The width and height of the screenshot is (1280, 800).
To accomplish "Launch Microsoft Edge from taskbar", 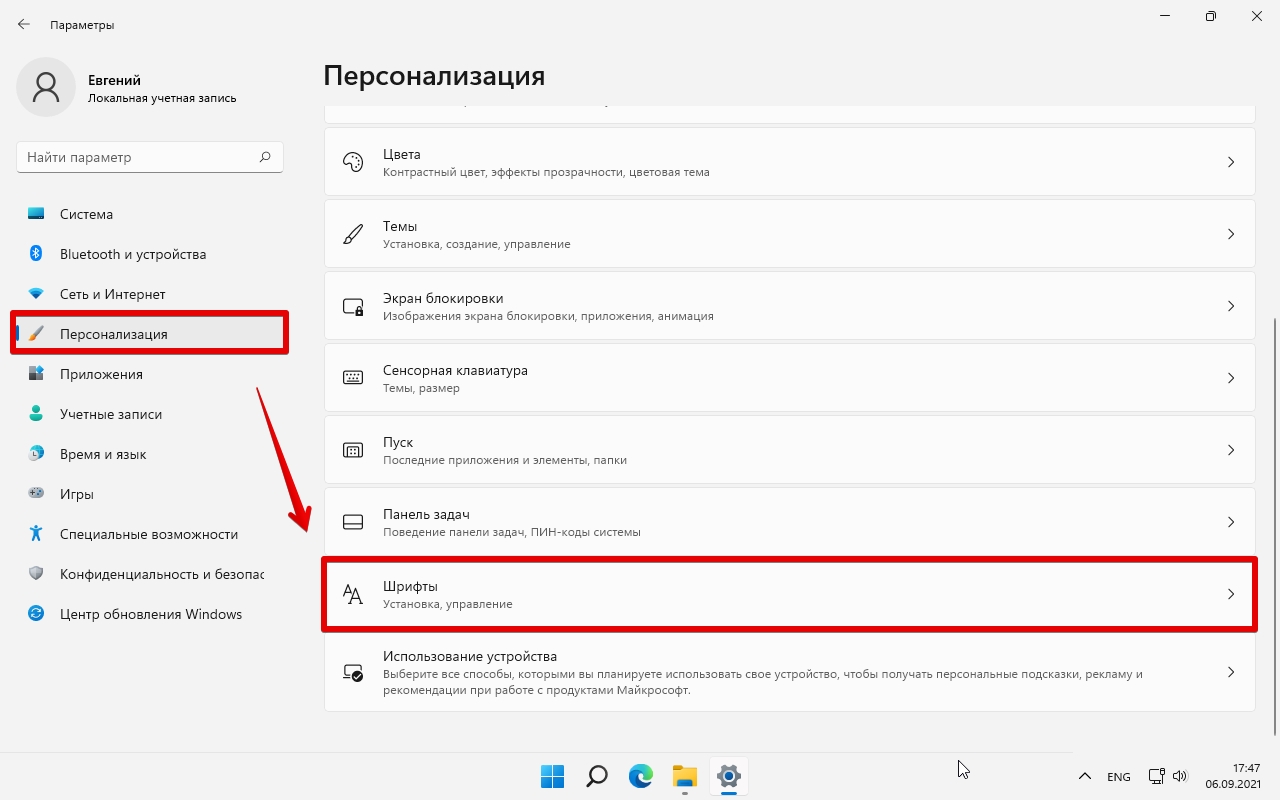I will [x=640, y=776].
